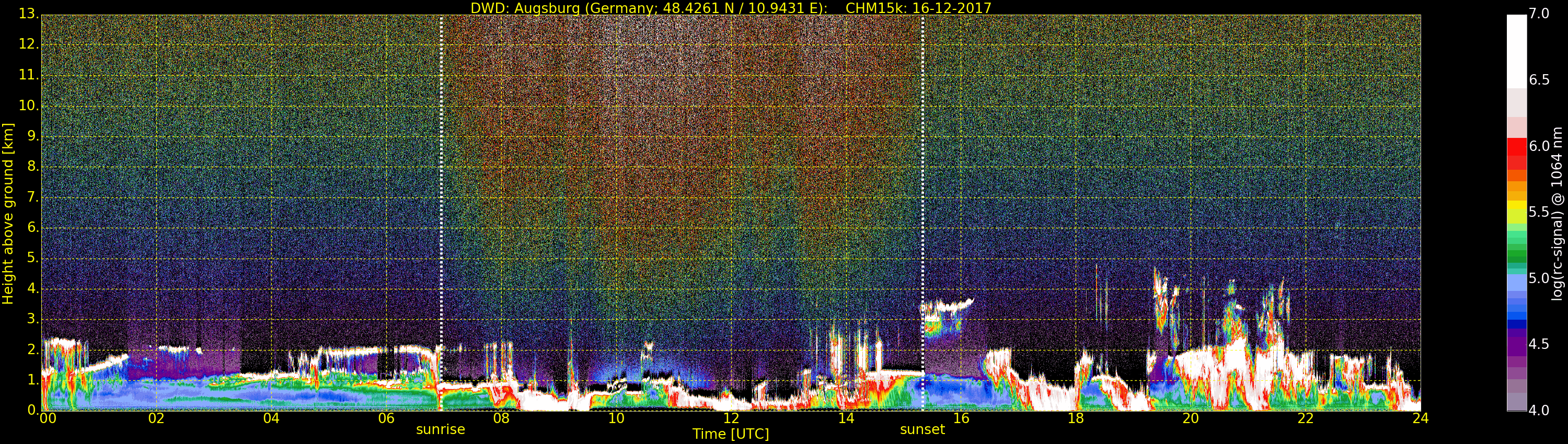Click the '4.0' colorbar tick label
The image size is (1568, 444).
click(x=1539, y=411)
